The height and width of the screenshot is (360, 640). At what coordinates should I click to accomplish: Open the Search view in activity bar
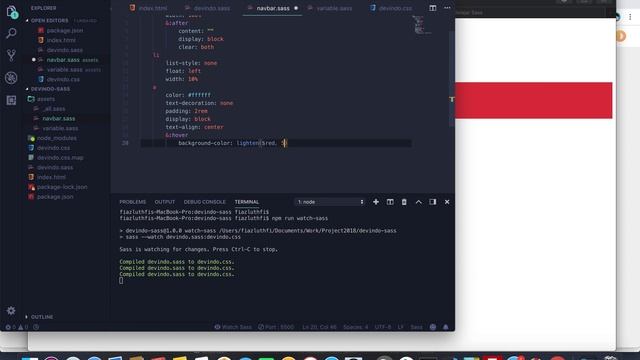coord(11,33)
